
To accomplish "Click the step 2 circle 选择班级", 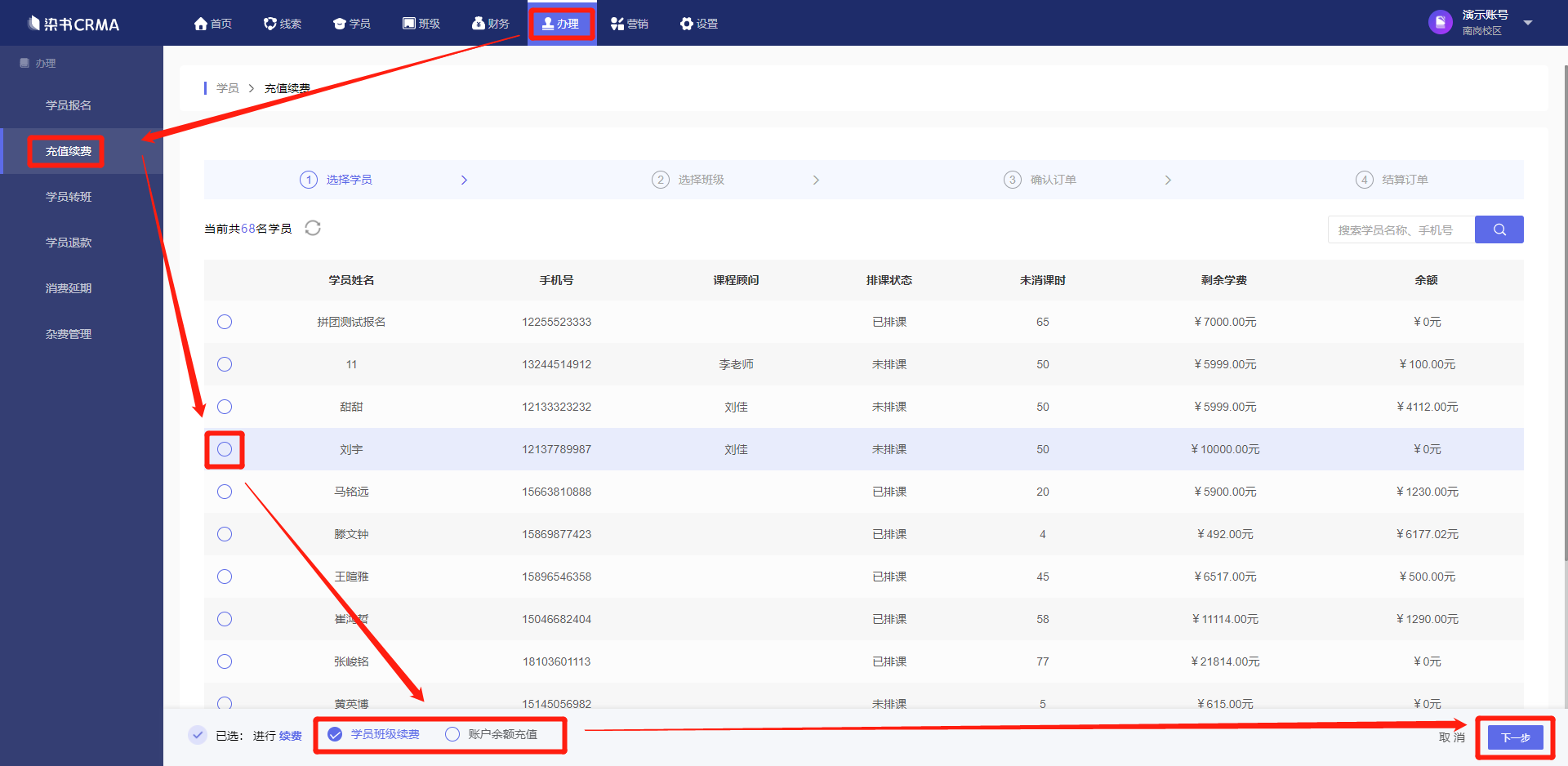I will coord(661,180).
